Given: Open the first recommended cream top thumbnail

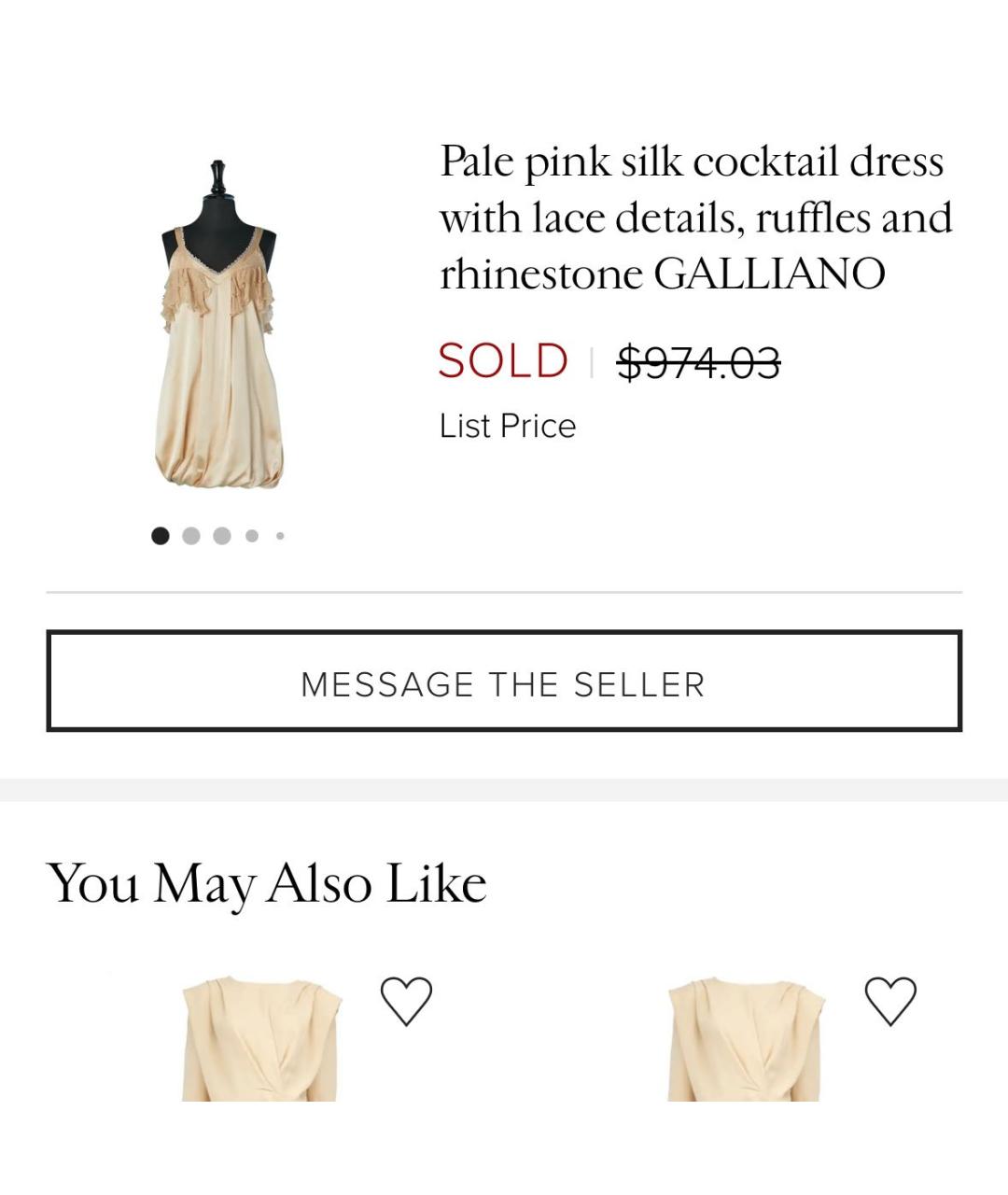Looking at the screenshot, I should point(260,1039).
